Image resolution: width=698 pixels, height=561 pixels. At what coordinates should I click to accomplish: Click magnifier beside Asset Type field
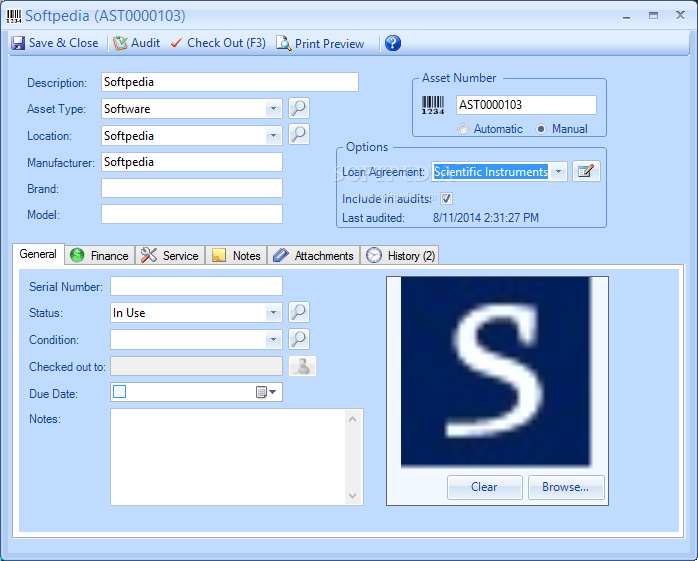click(299, 108)
